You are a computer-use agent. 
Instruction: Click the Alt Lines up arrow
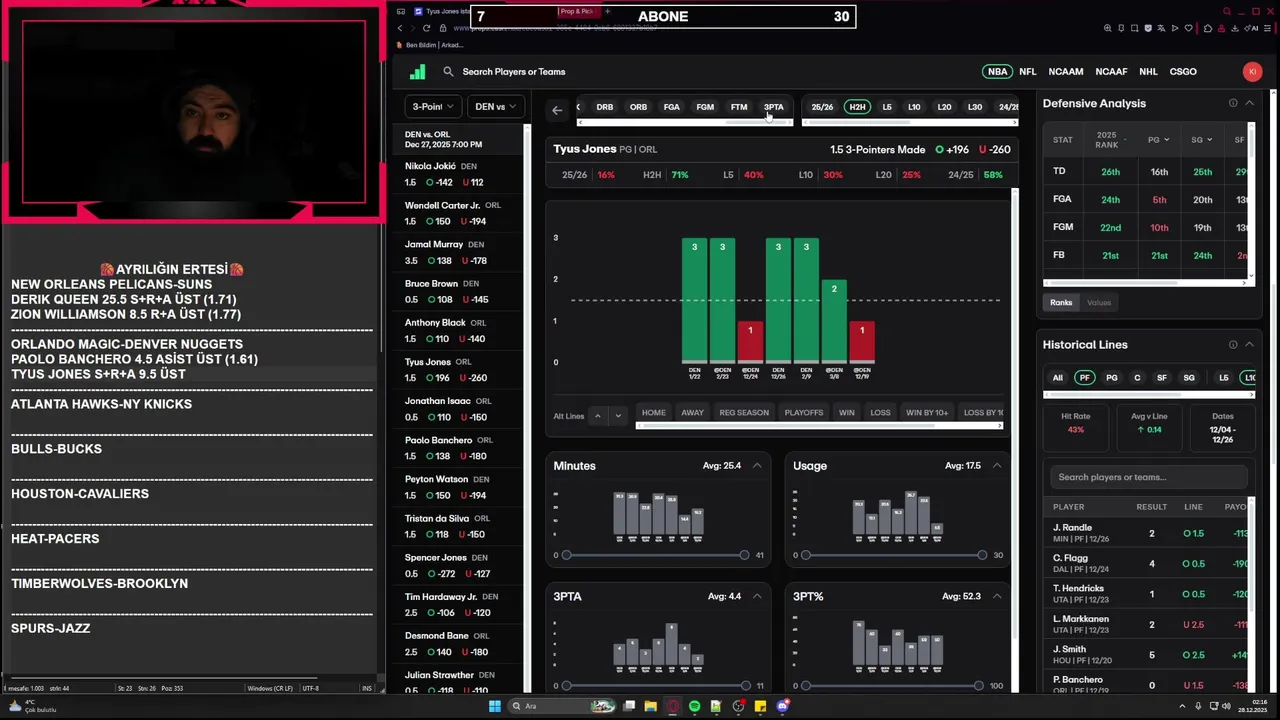598,416
